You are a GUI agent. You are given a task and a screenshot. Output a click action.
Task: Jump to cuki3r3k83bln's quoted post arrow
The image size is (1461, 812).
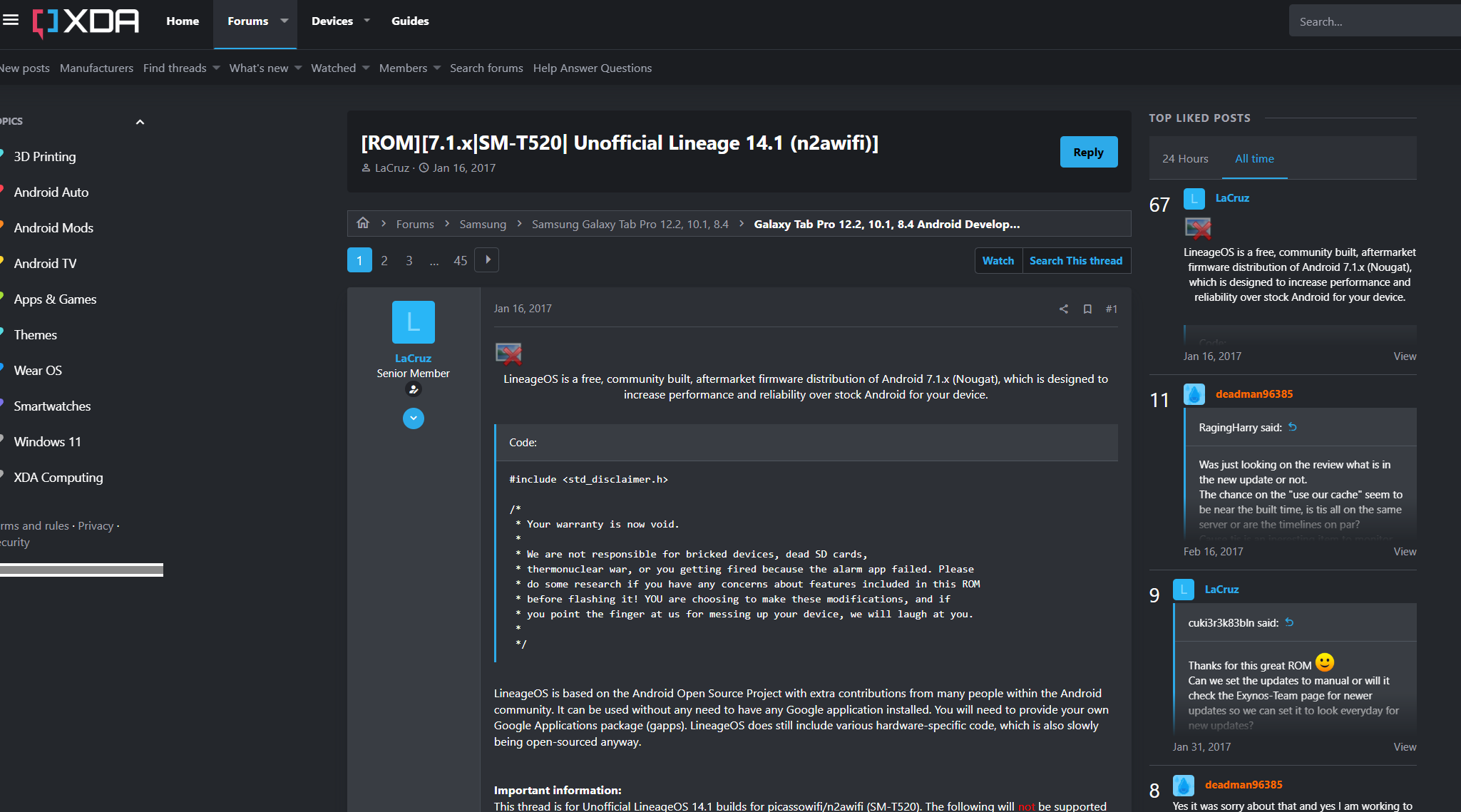pos(1289,622)
